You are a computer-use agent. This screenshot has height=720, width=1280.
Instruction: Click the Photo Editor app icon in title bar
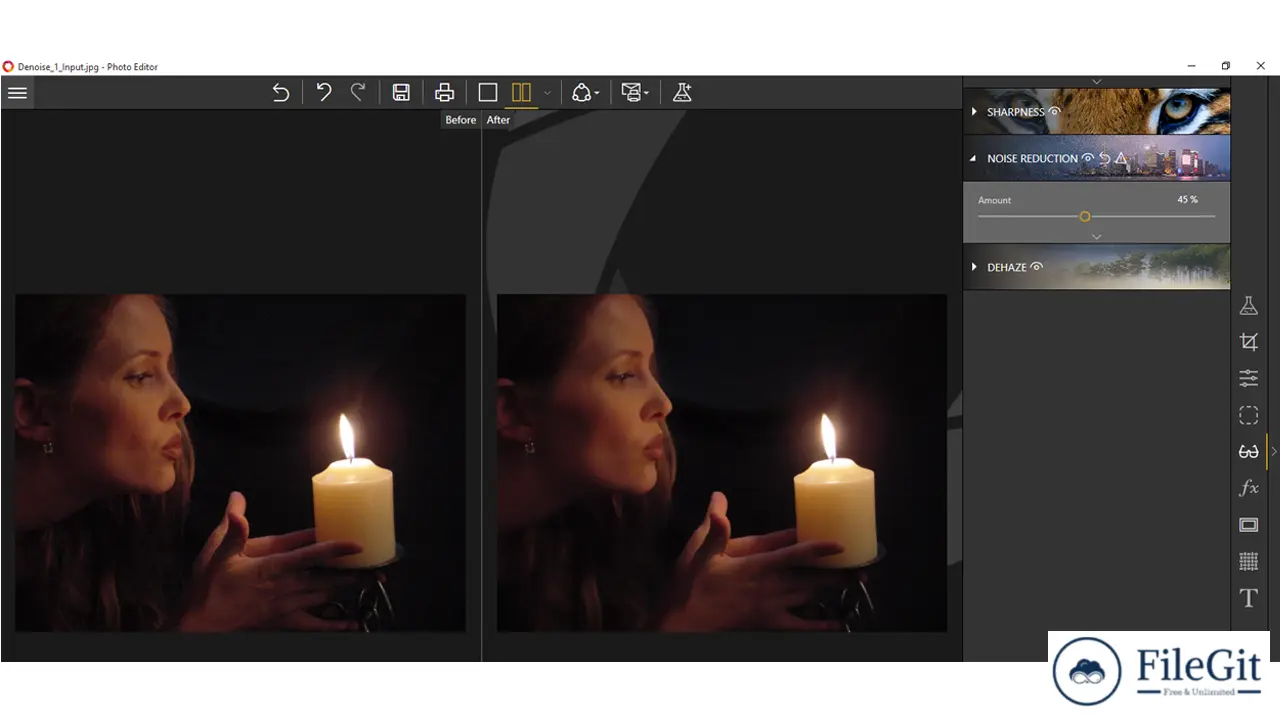pos(8,66)
